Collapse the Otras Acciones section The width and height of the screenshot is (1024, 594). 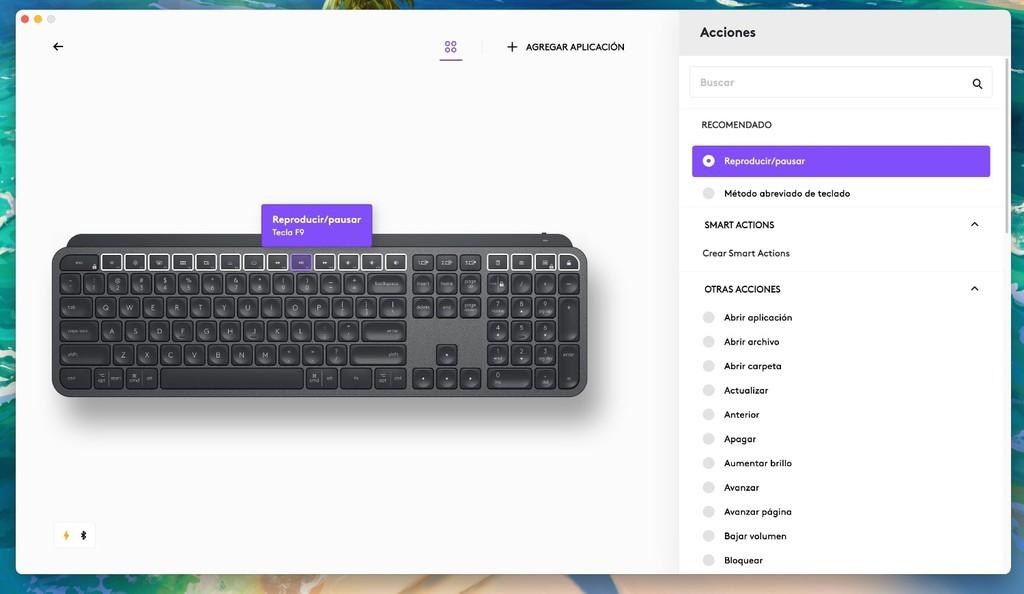tap(974, 289)
